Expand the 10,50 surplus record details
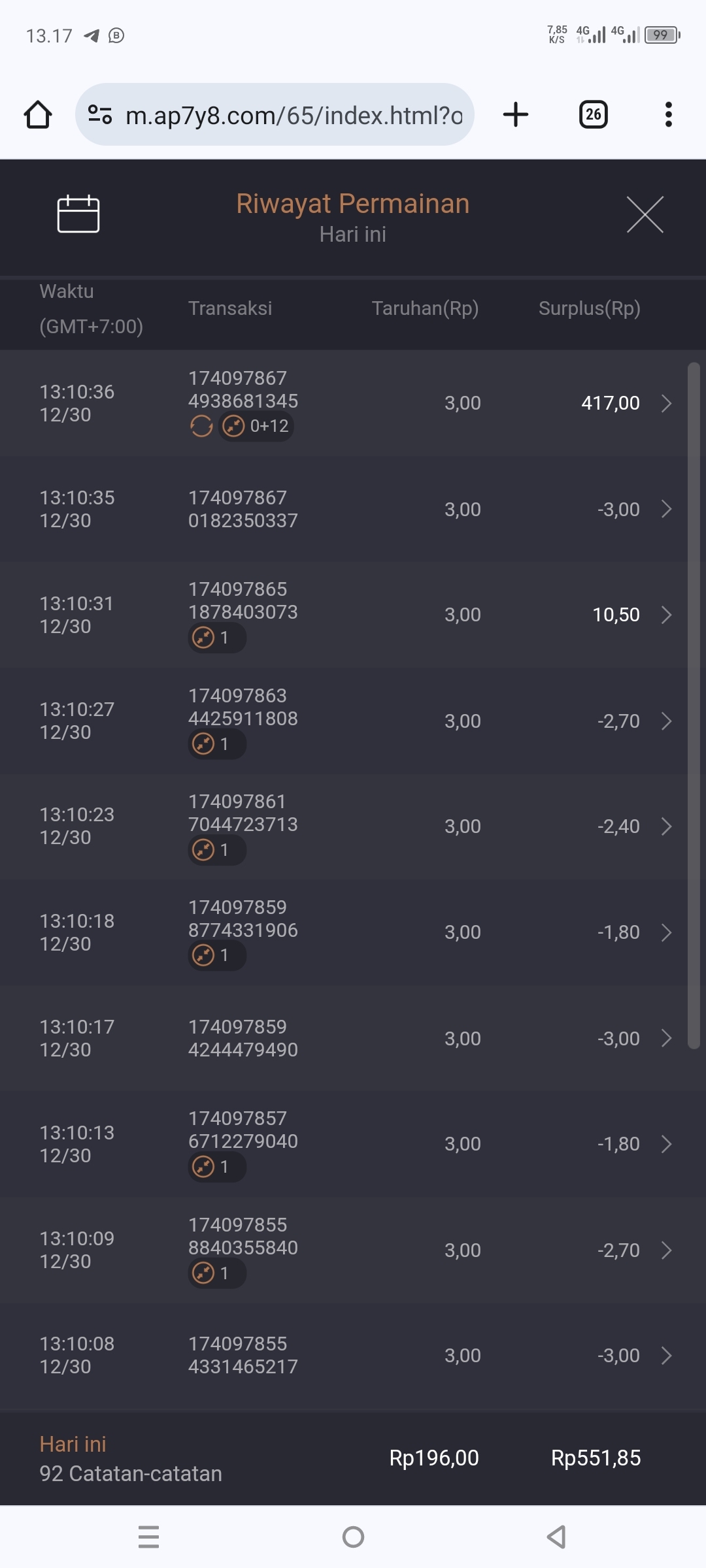The width and height of the screenshot is (706, 1568). pyautogui.click(x=666, y=615)
